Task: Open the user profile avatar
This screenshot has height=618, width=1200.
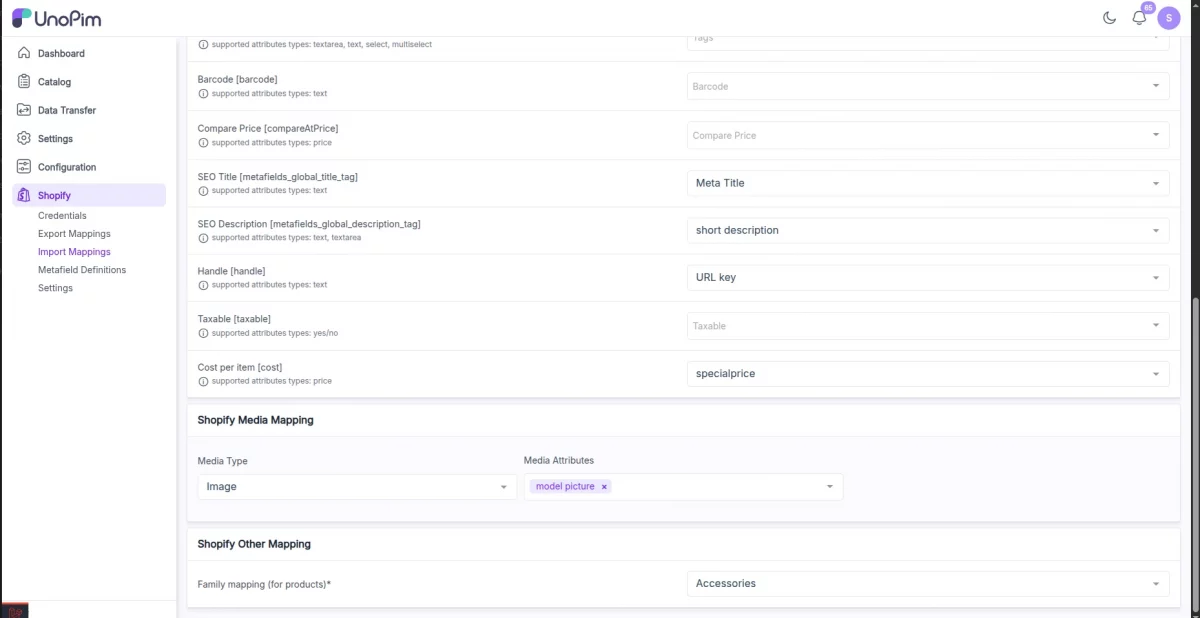Action: (1168, 18)
